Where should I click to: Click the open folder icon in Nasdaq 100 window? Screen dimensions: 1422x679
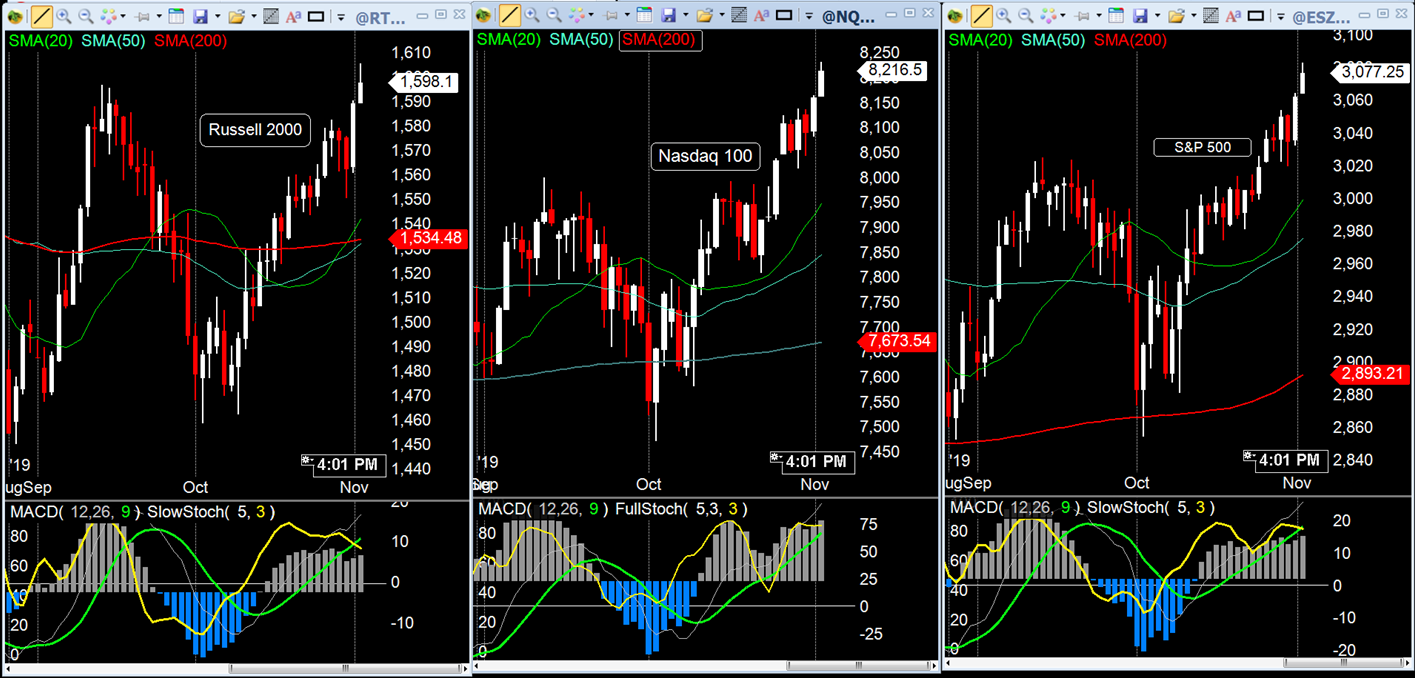click(705, 15)
